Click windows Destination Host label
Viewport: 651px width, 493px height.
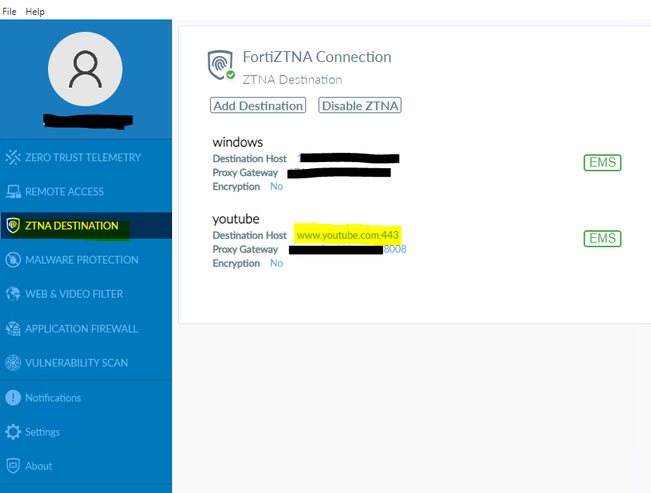point(250,159)
